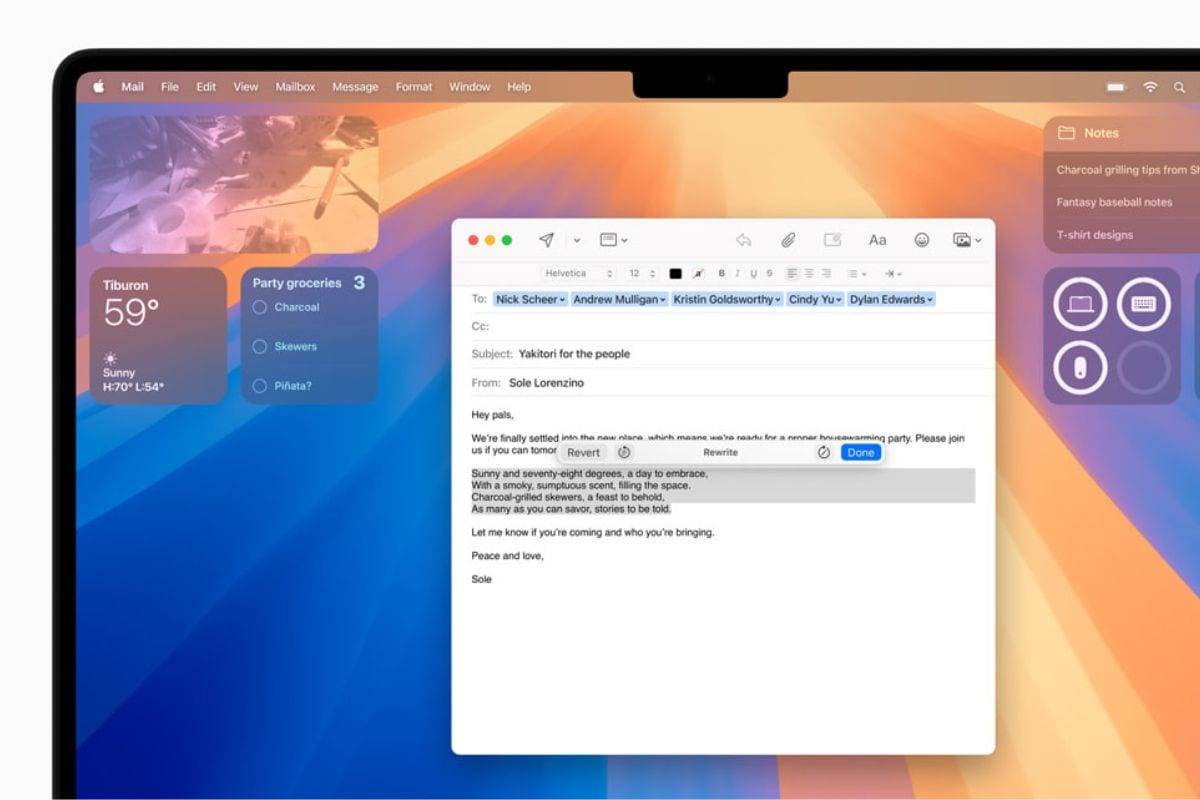Click the markup attachment icon in toolbar
Screen dimensions: 1200x800
pos(832,240)
